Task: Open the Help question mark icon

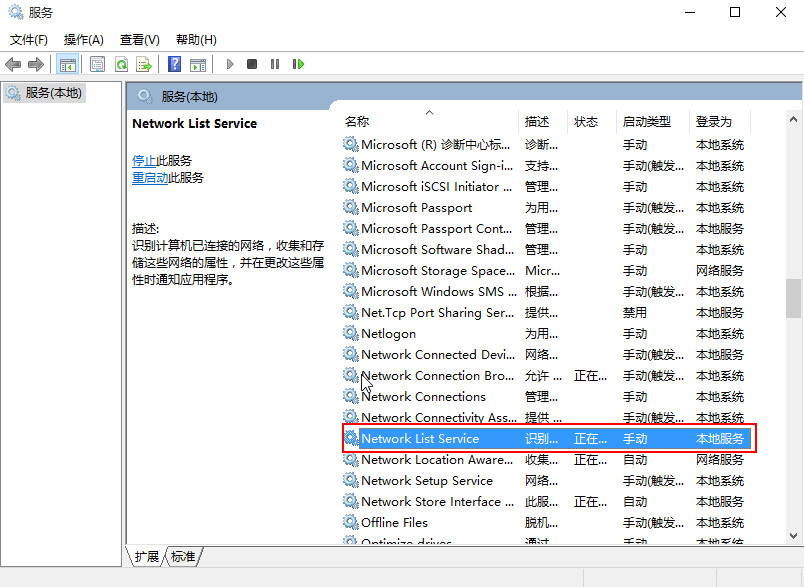Action: pos(174,64)
